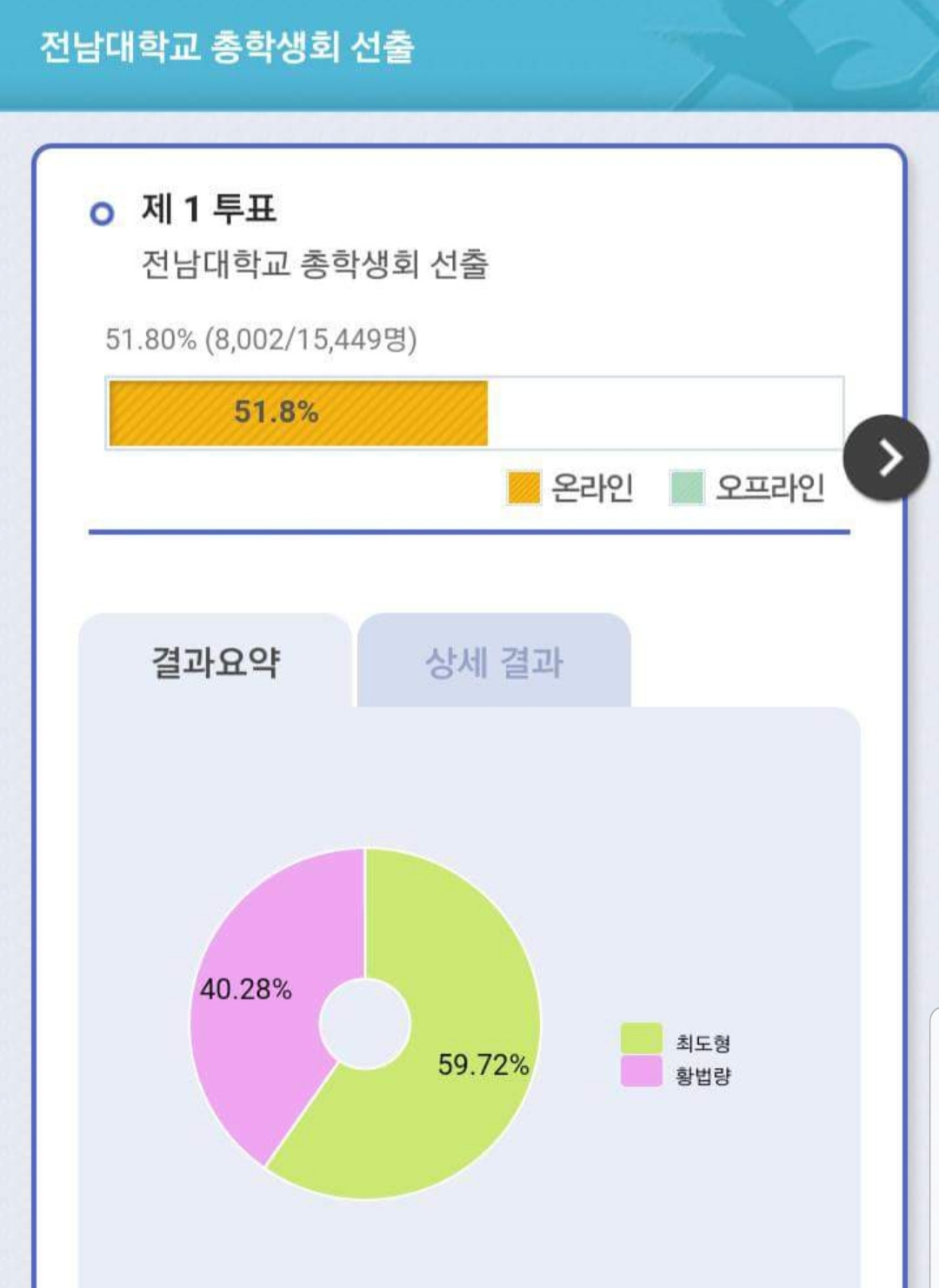Viewport: 939px width, 1288px height.
Task: Toggle the 최도형 series label
Action: (703, 1042)
